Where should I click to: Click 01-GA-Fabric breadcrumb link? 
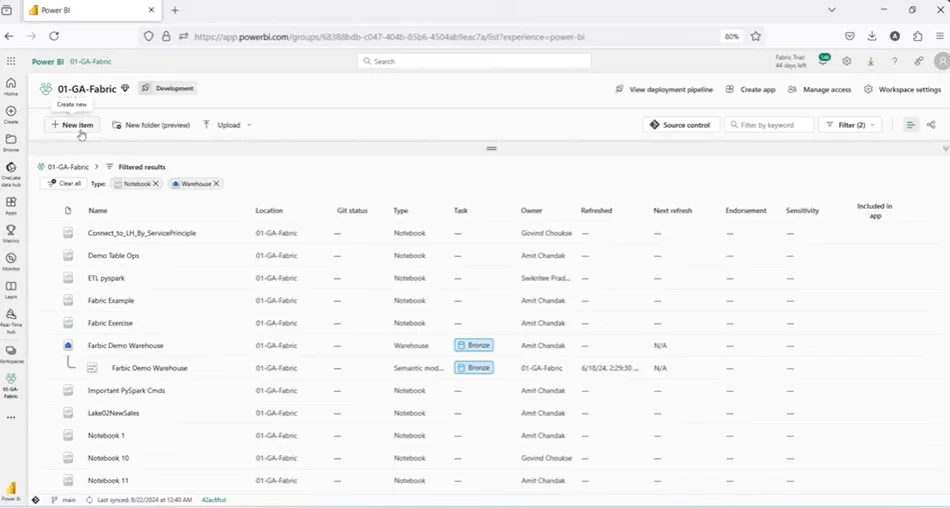(x=68, y=167)
